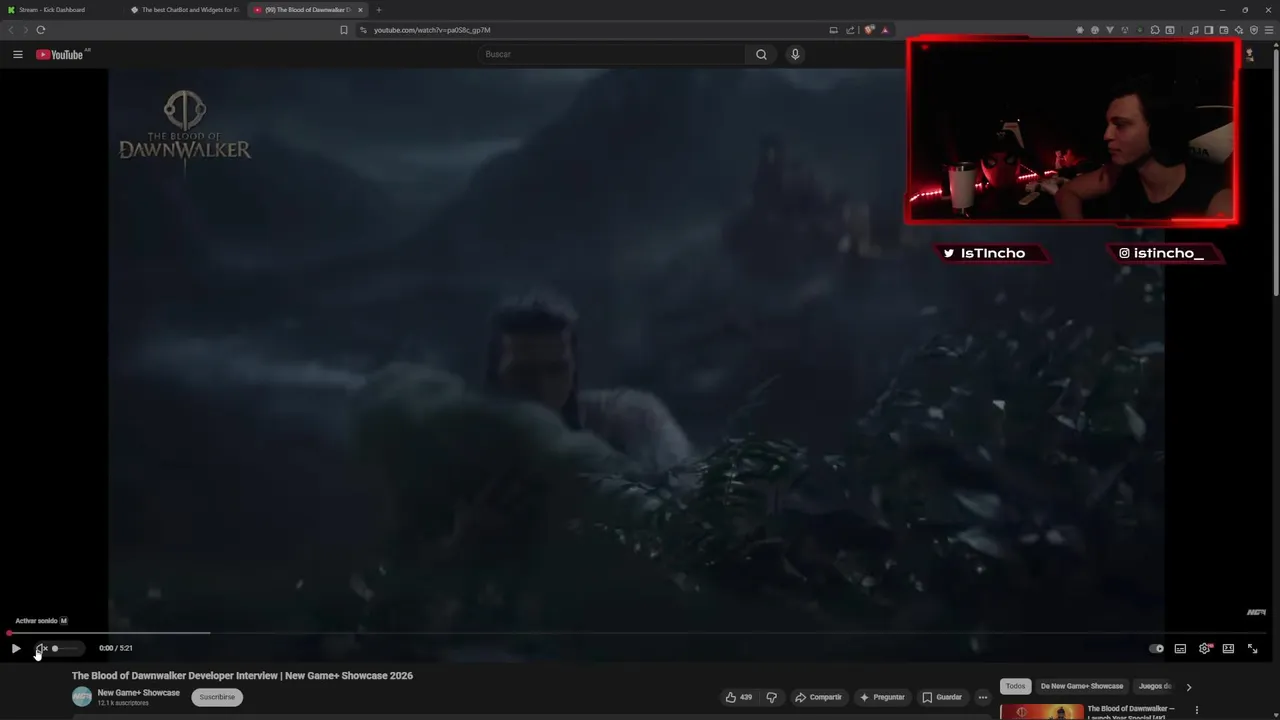Open Brave Leo AI icon

pos(1239,30)
